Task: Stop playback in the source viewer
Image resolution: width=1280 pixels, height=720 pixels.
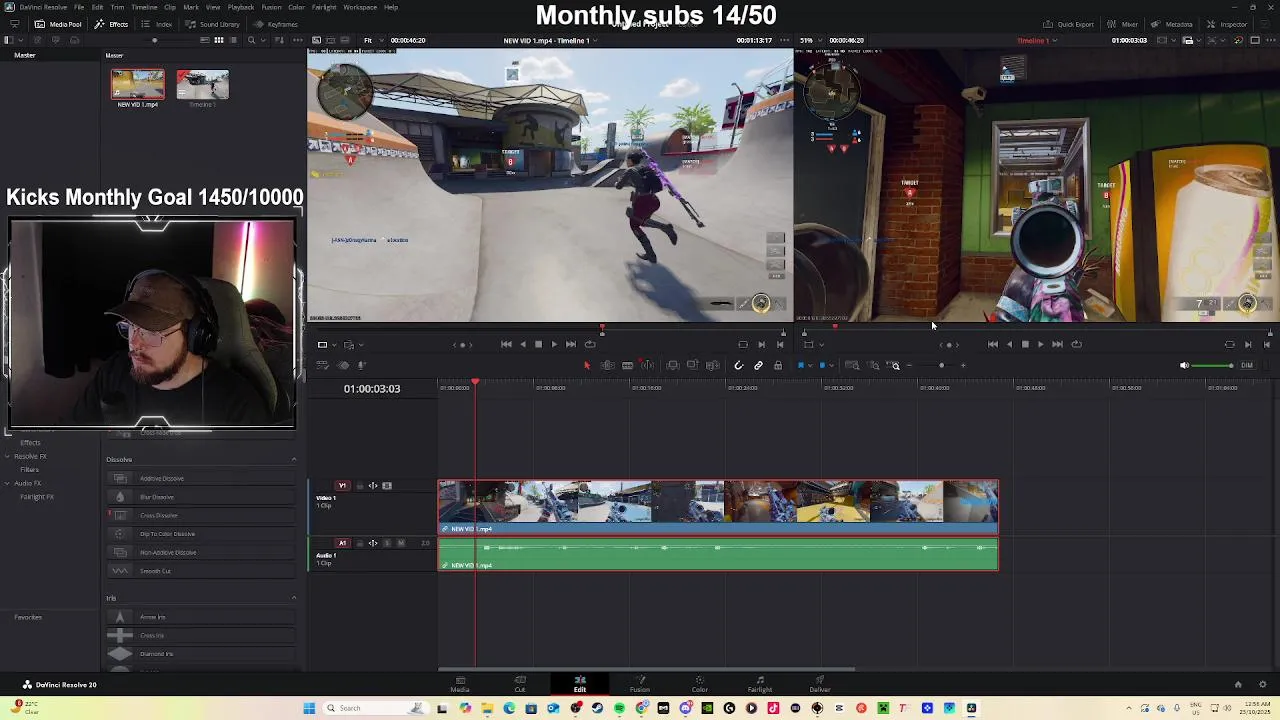Action: 538,344
